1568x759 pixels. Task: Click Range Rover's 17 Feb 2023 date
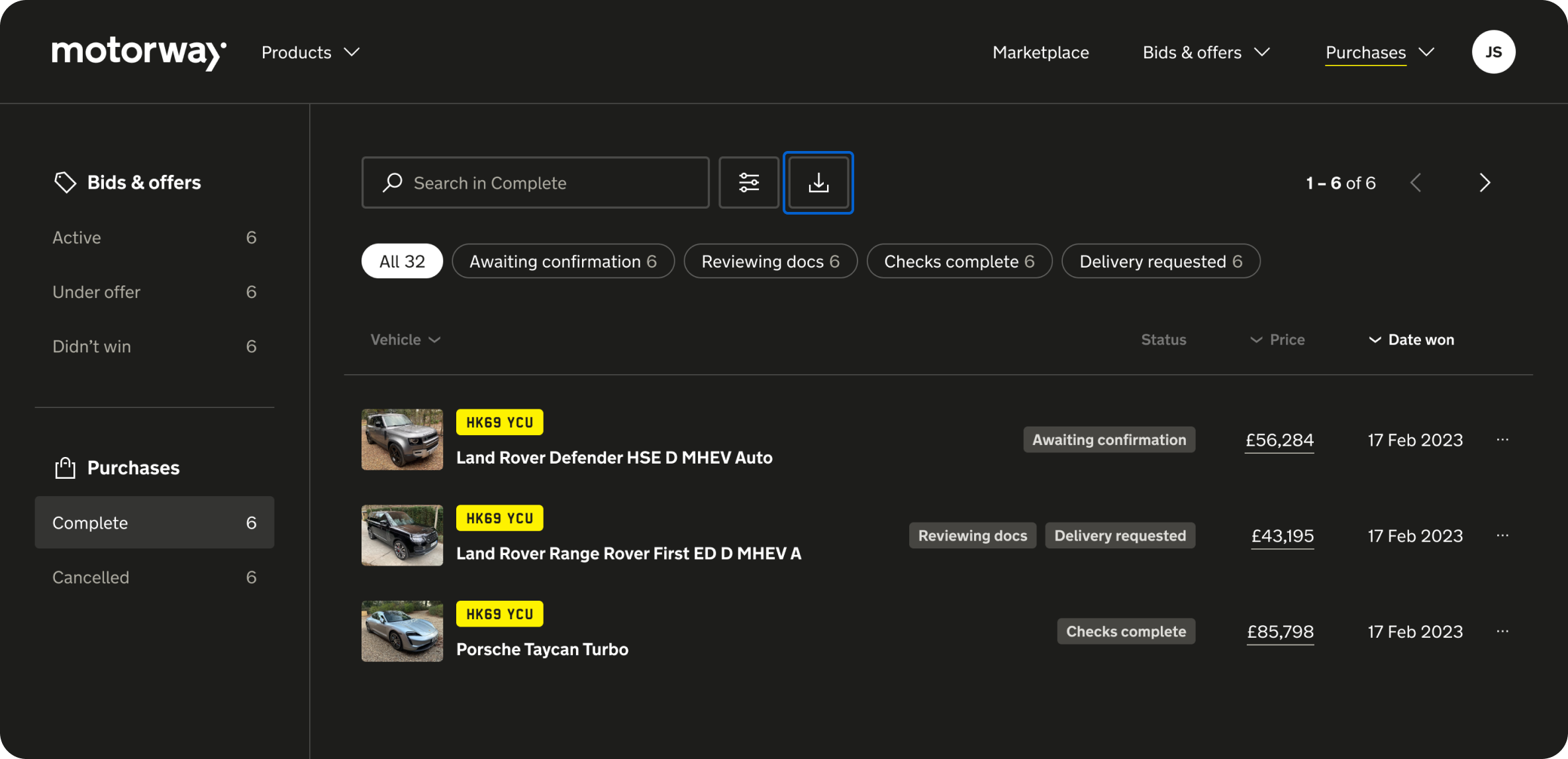tap(1415, 536)
